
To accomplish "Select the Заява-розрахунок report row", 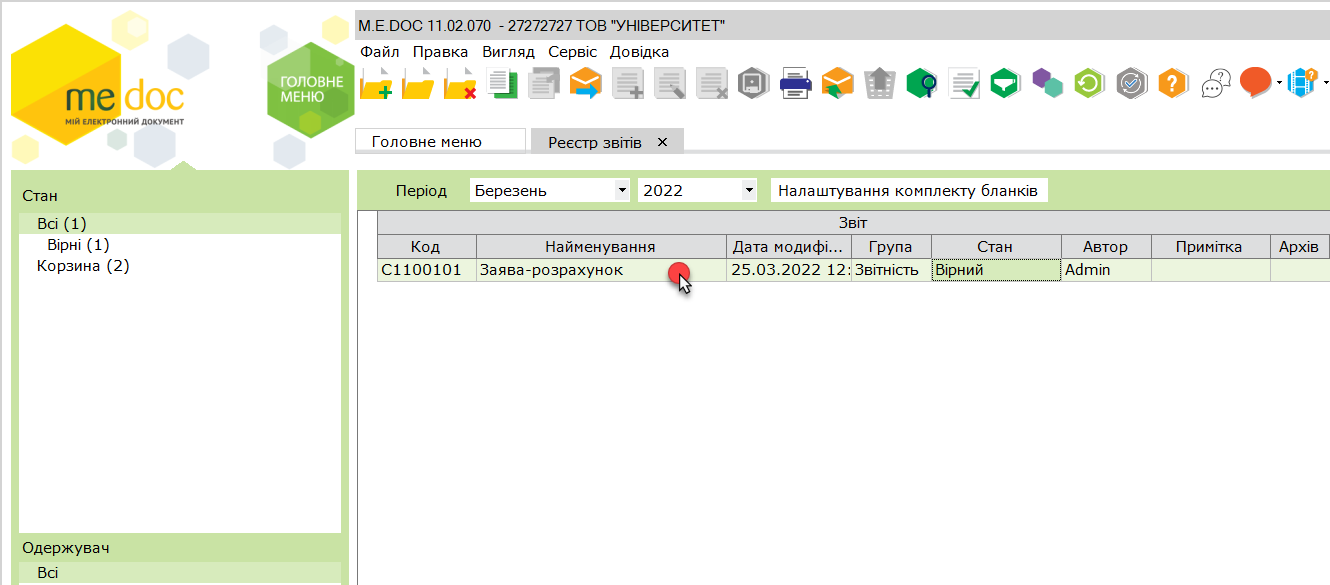I will [x=853, y=270].
